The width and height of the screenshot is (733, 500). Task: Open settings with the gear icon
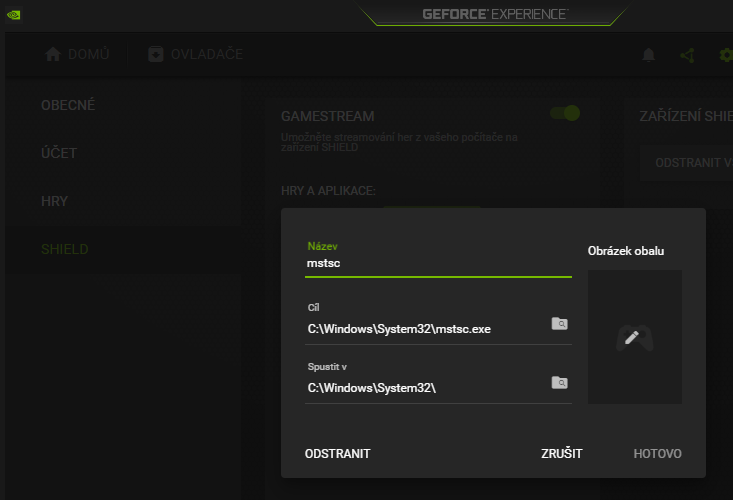[726, 55]
